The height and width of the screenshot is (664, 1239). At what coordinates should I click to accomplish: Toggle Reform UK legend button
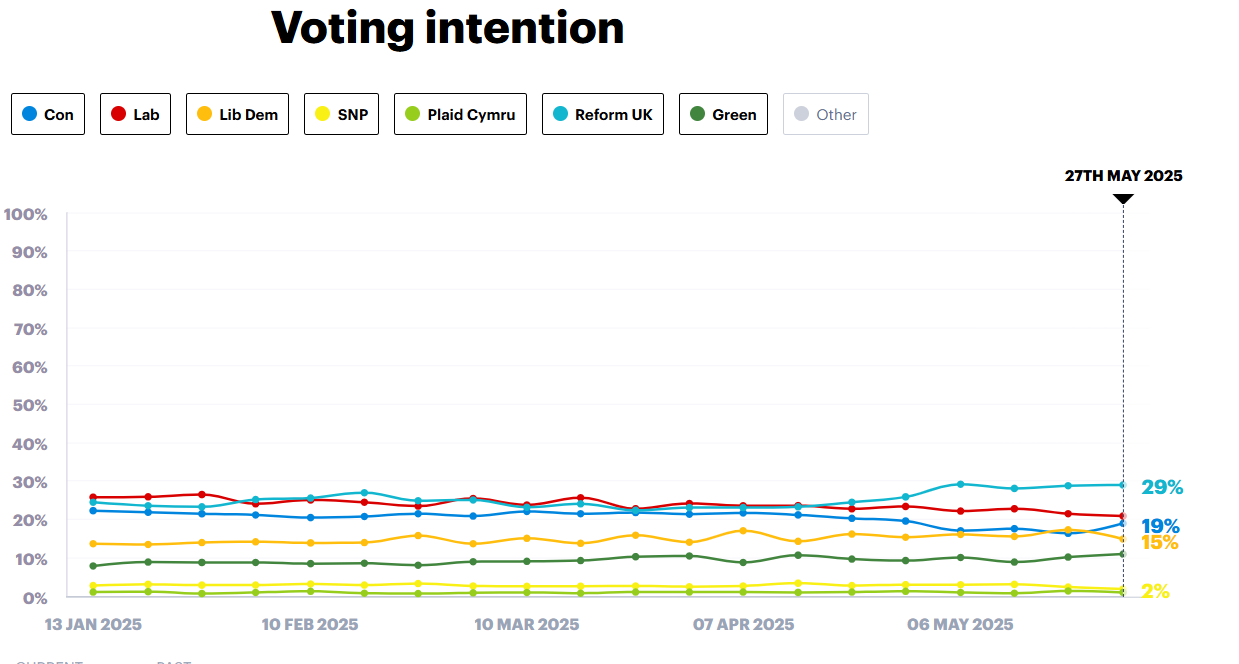[x=603, y=114]
